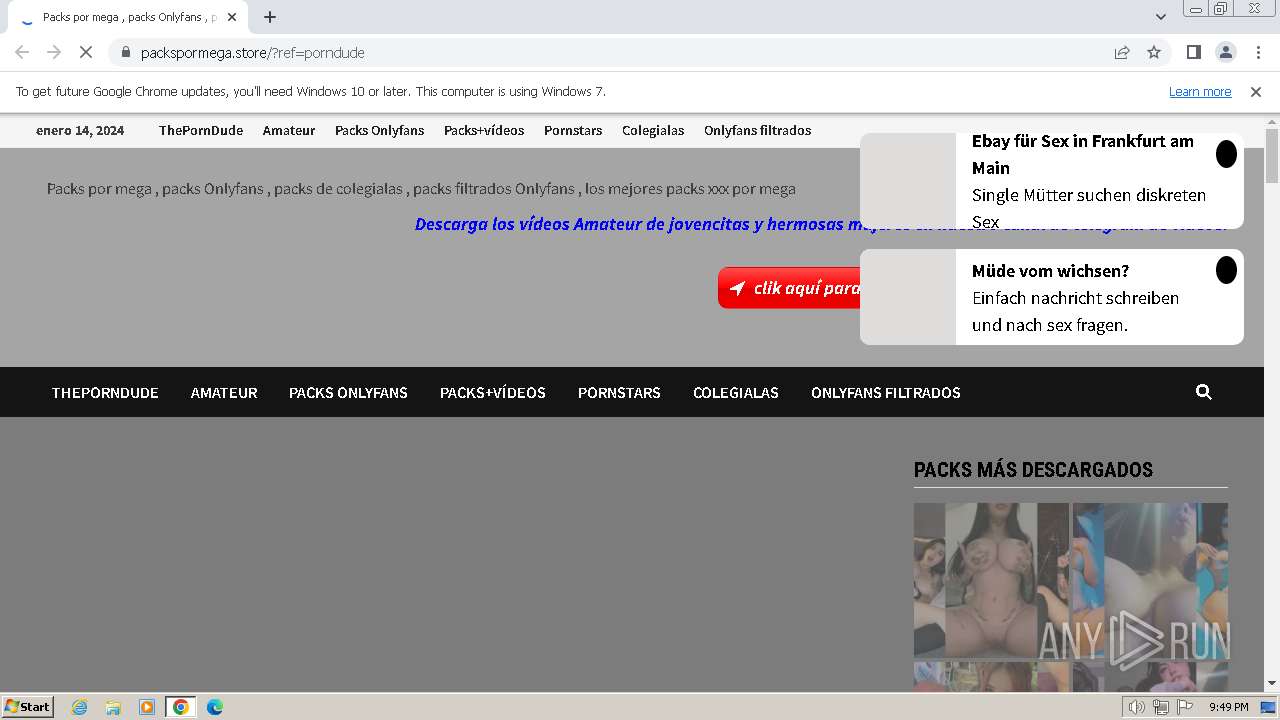
Task: Dismiss the Chrome update infobar
Action: (1256, 91)
